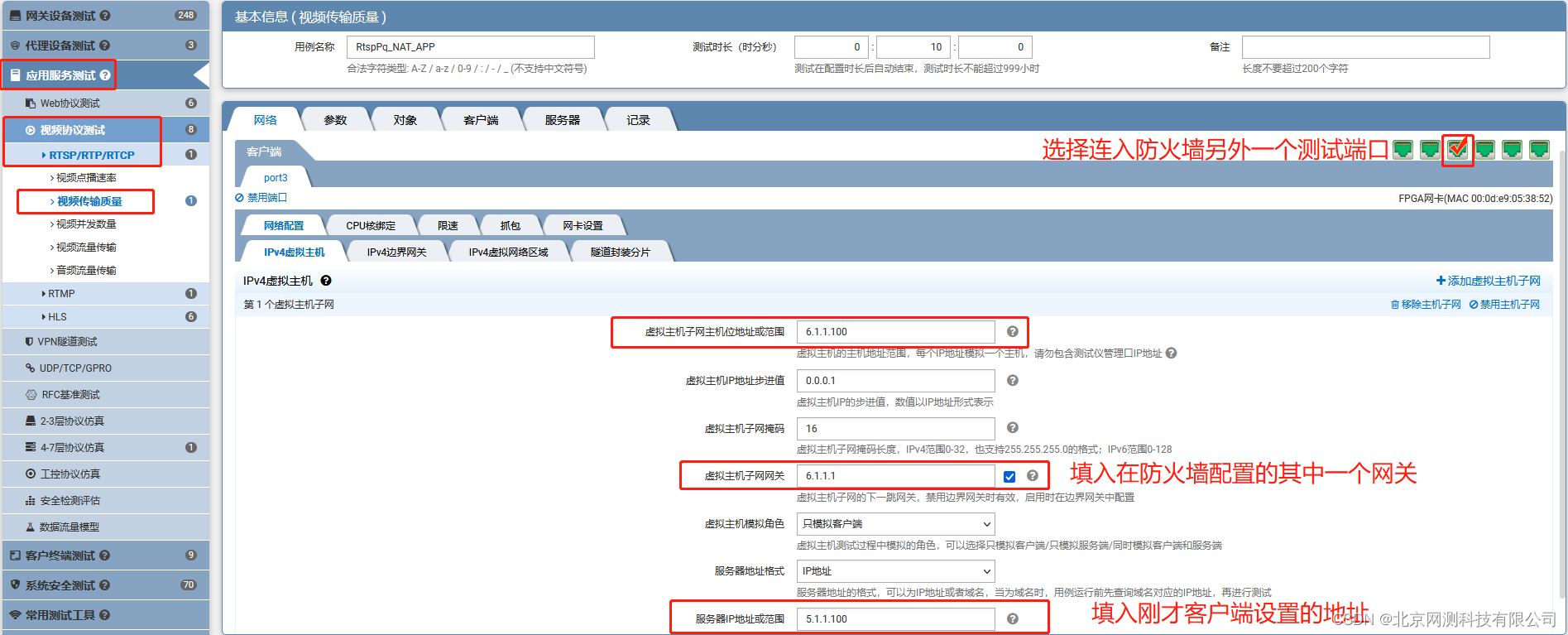Click help icon beside 网关设备测试
This screenshot has width=1568, height=635.
coord(105,16)
